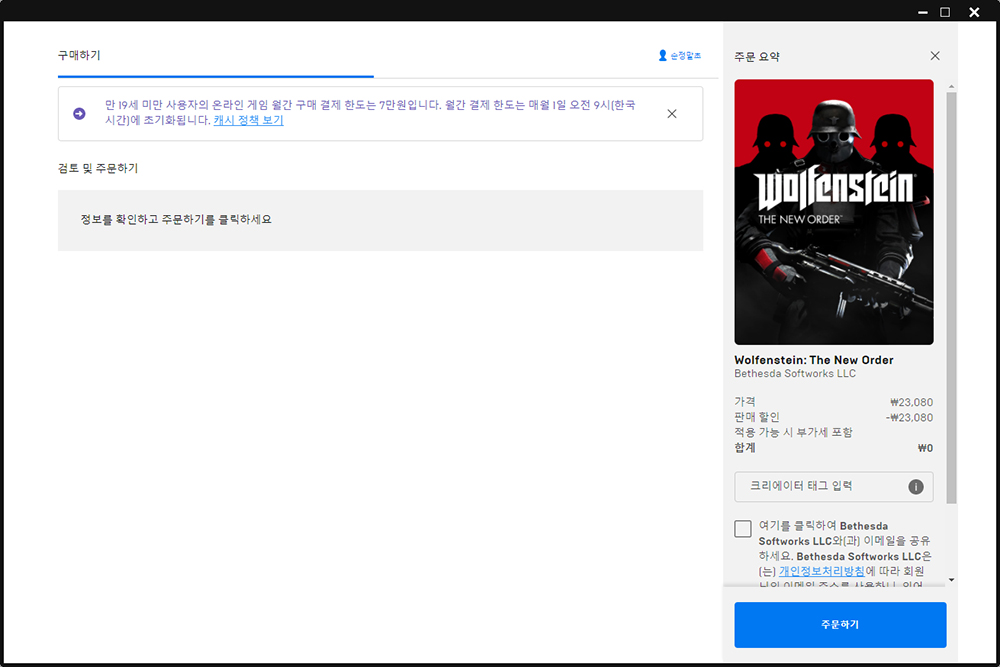Click the ₩0 total value
Viewport: 1000px width, 667px height.
[x=925, y=448]
